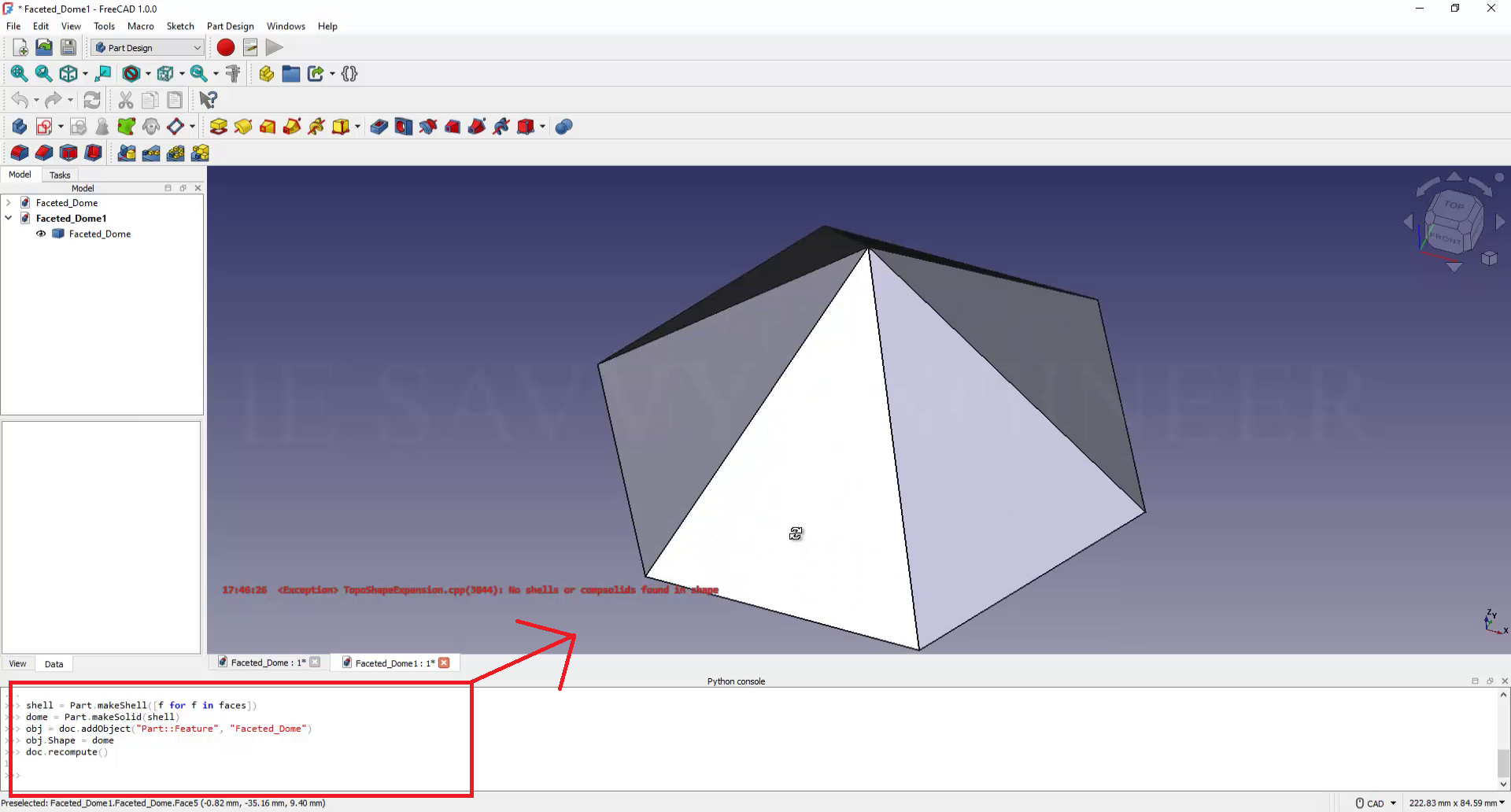1511x812 pixels.
Task: Open the Measure caliper tool
Action: [233, 74]
